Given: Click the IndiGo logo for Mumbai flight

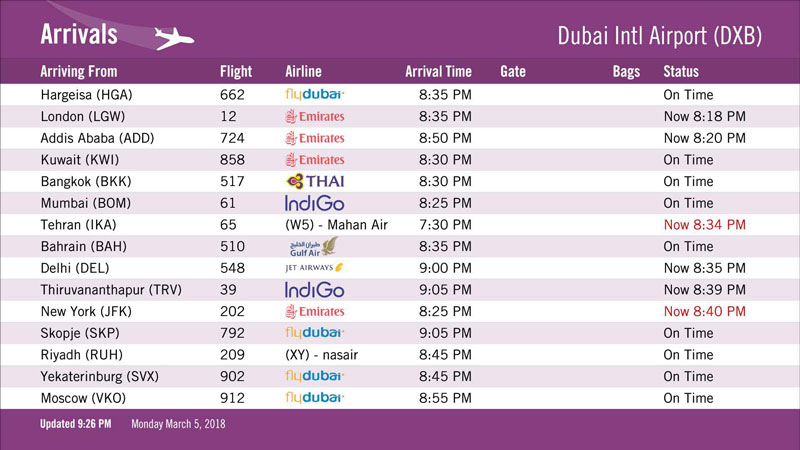Looking at the screenshot, I should [x=315, y=203].
